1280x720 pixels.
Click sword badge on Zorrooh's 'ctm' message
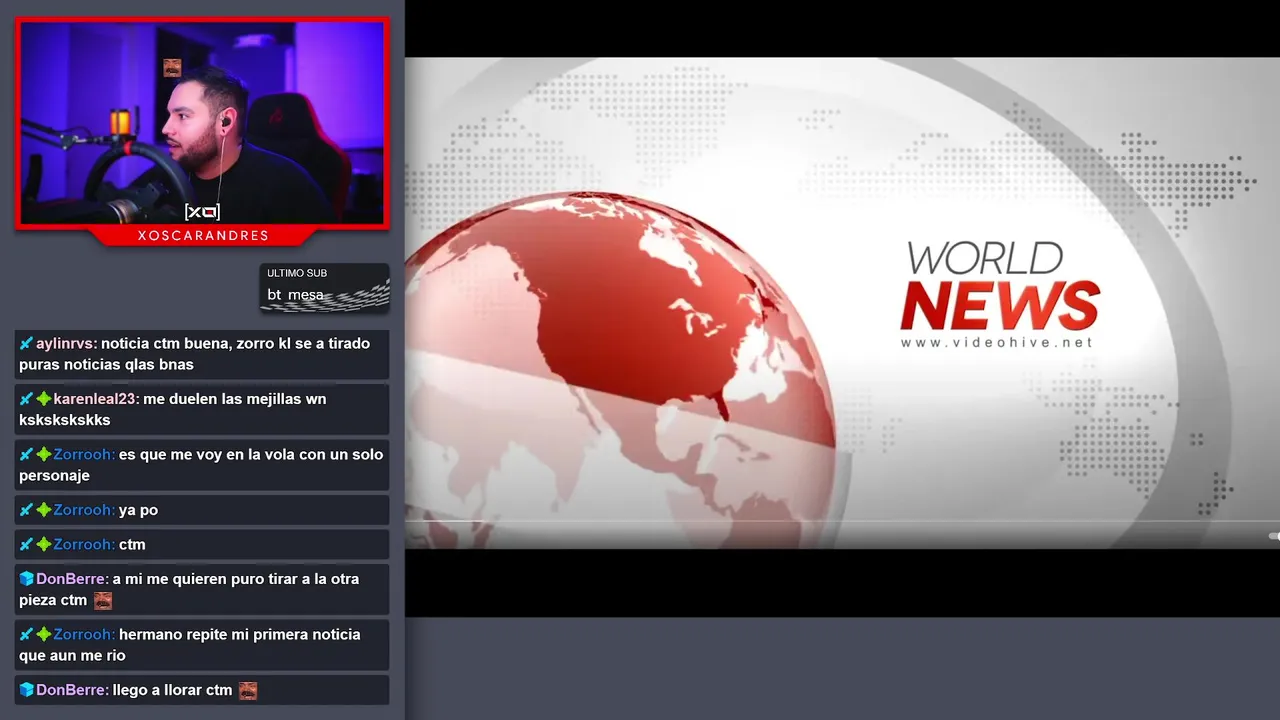[x=27, y=545]
